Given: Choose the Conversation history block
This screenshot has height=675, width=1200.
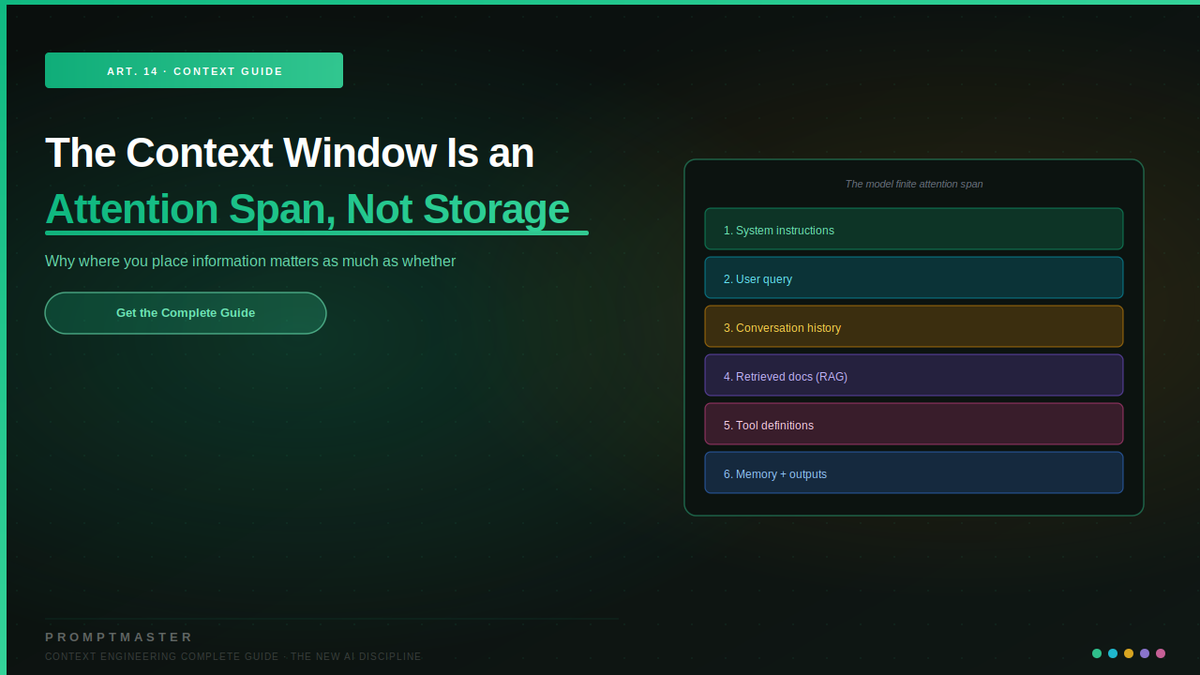Looking at the screenshot, I should click(914, 327).
